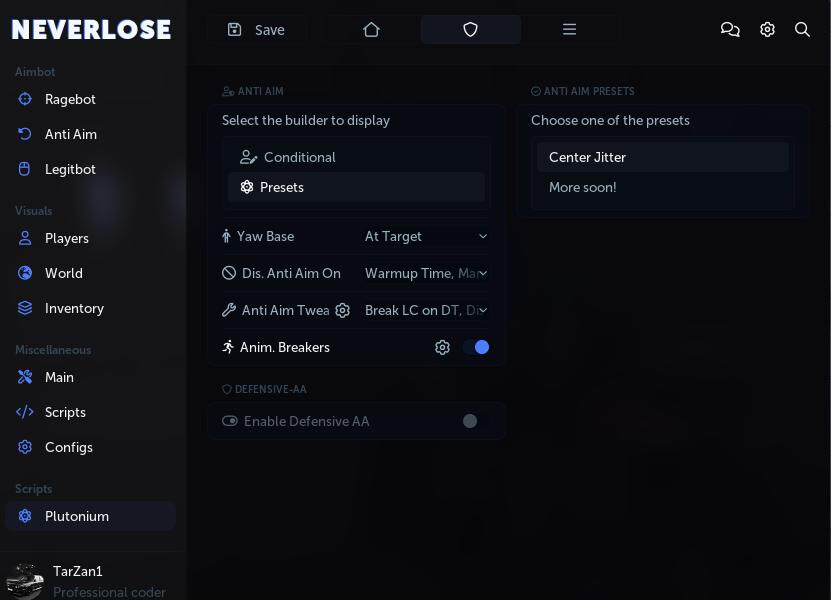The image size is (831, 600).
Task: Open settings gear in top bar
Action: click(767, 30)
